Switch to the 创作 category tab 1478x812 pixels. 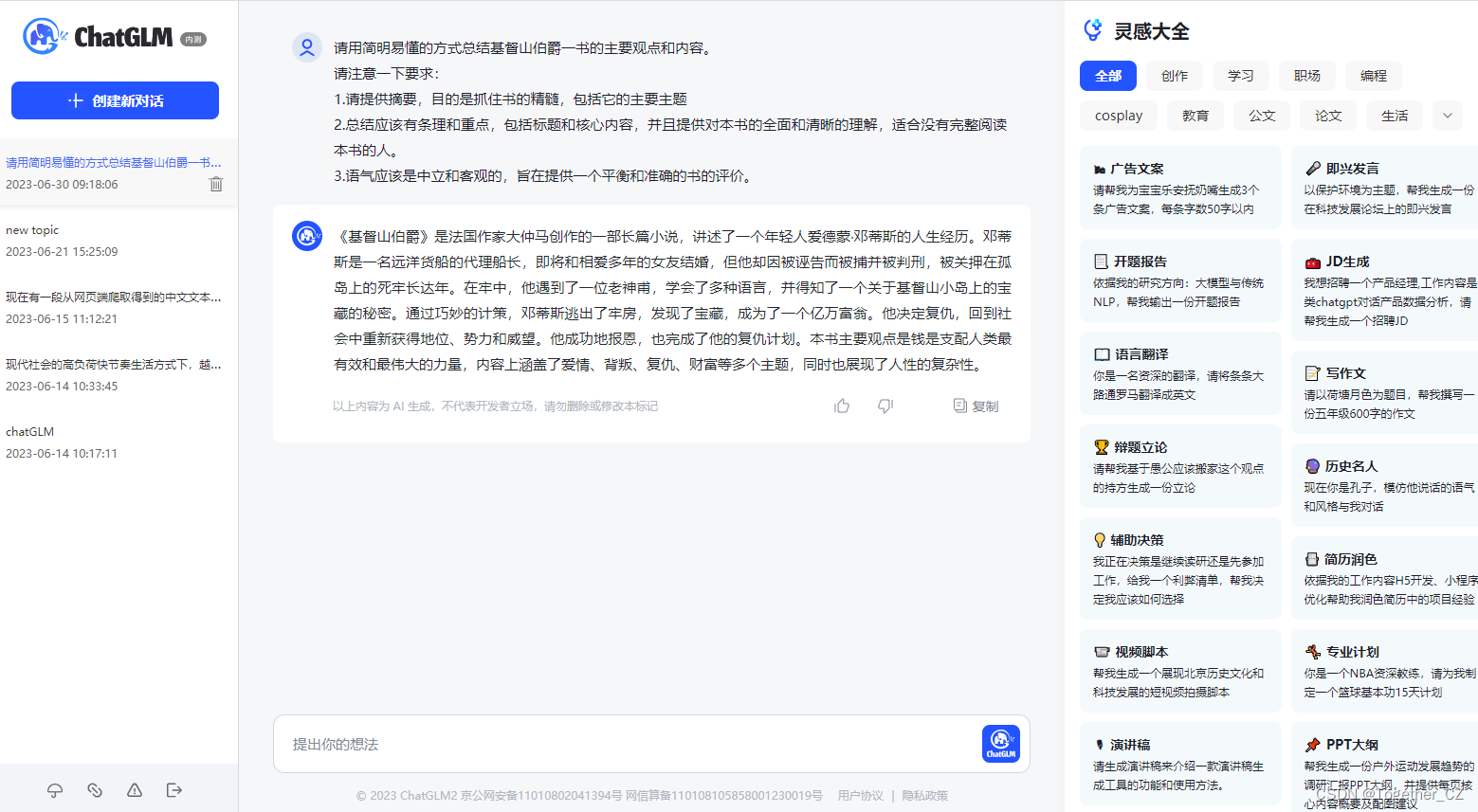[1174, 76]
